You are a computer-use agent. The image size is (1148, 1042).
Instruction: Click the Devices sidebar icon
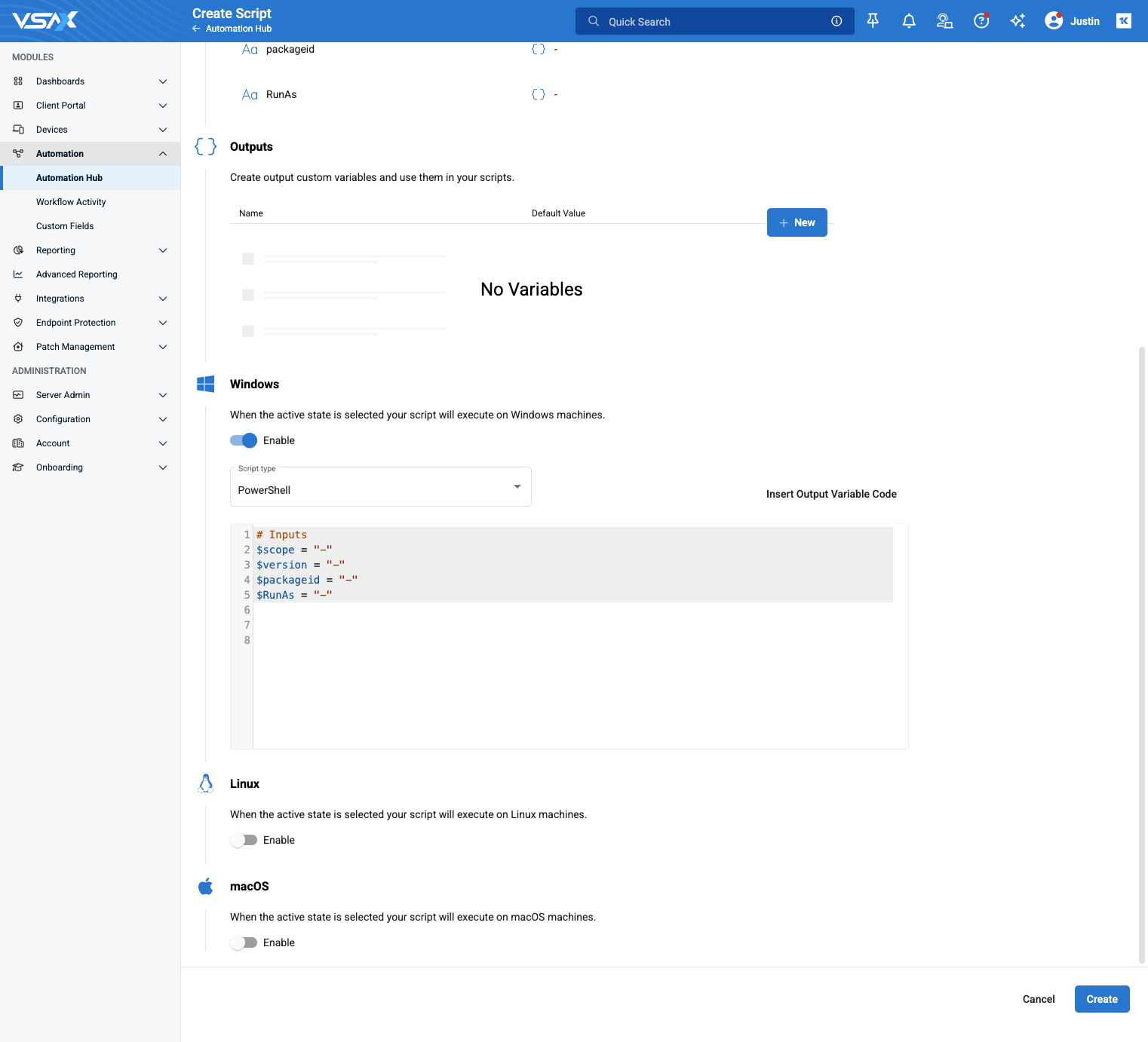tap(18, 130)
